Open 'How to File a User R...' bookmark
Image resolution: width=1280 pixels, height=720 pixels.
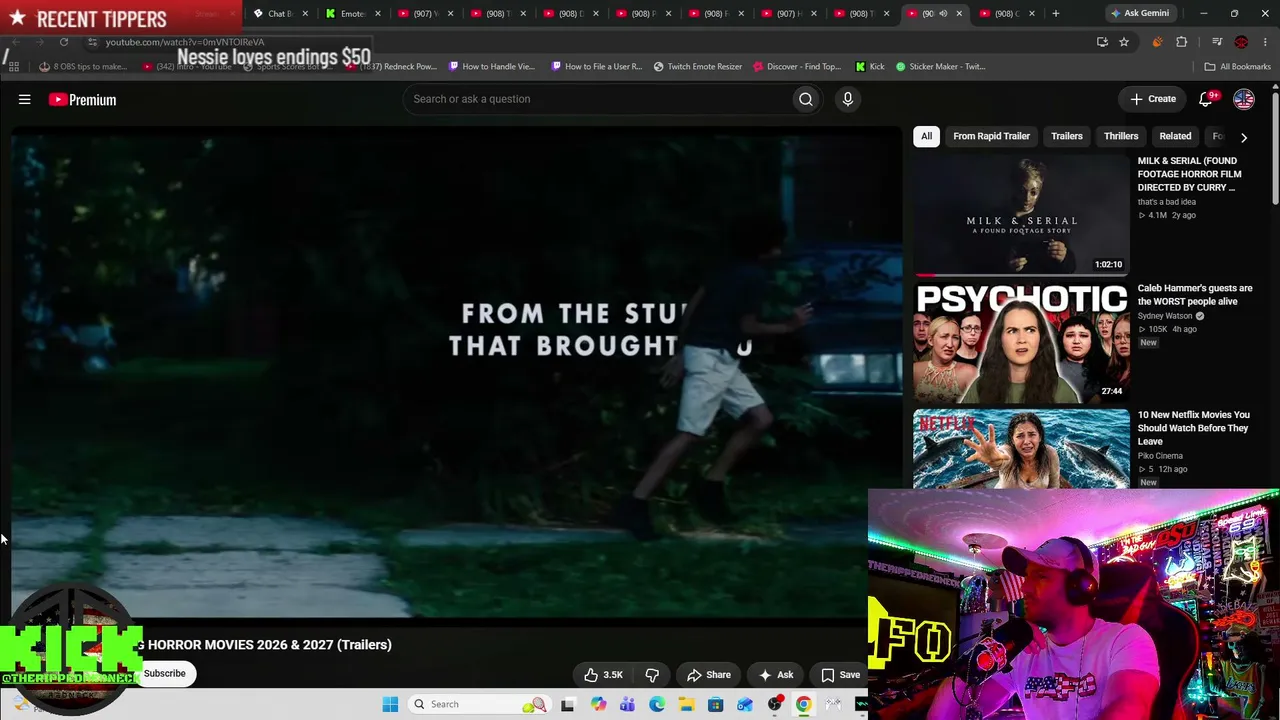pos(596,67)
